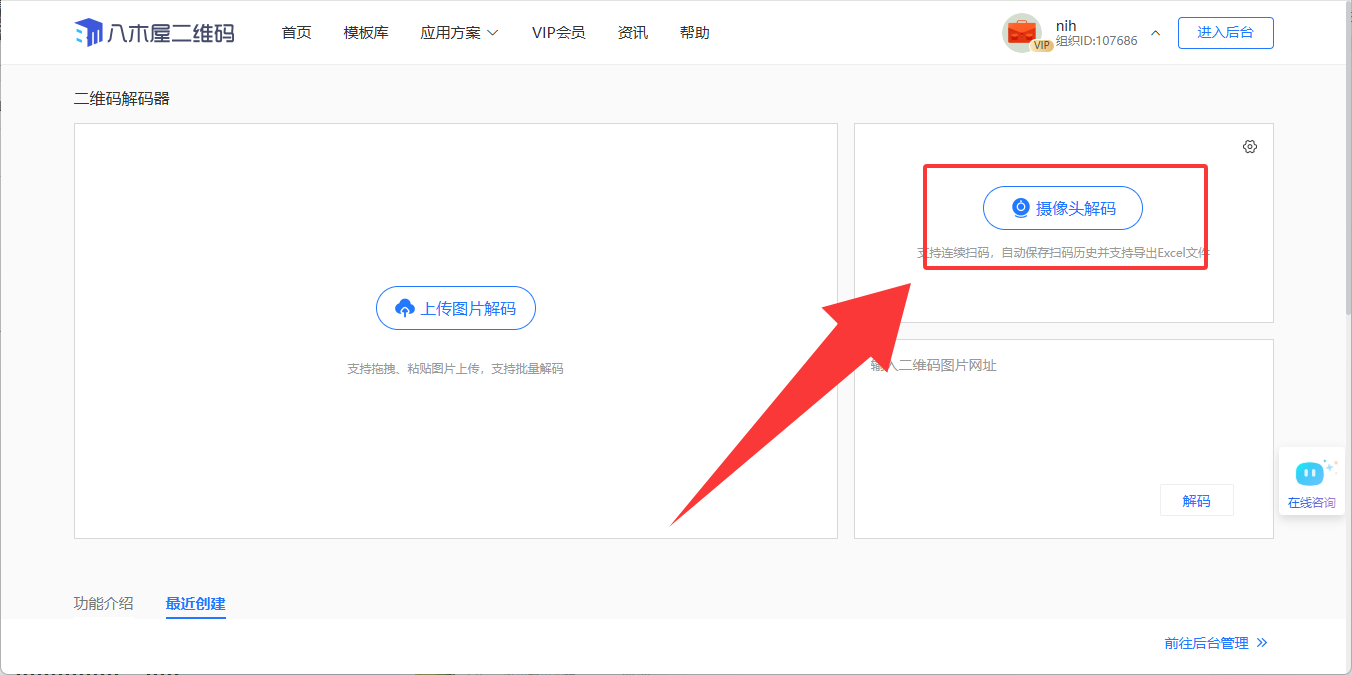Open the 在线咨询 chat robot widget

pyautogui.click(x=1311, y=480)
